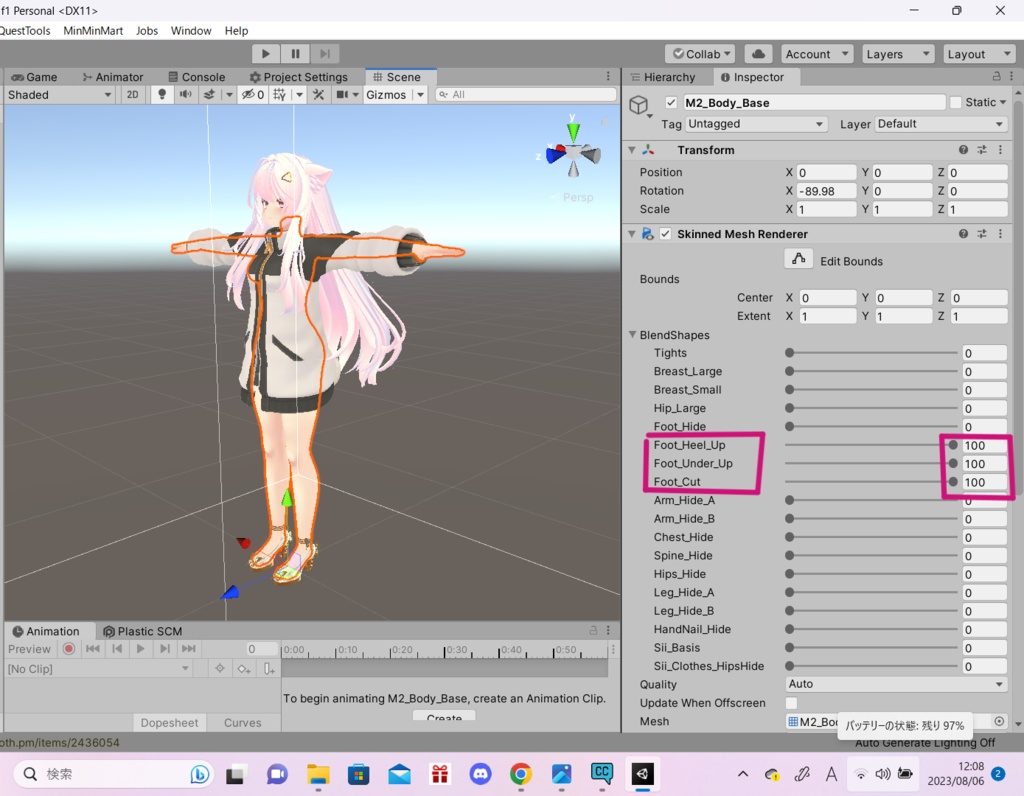The image size is (1024, 796).
Task: Click the effects toggle icon next to audio
Action: [209, 94]
